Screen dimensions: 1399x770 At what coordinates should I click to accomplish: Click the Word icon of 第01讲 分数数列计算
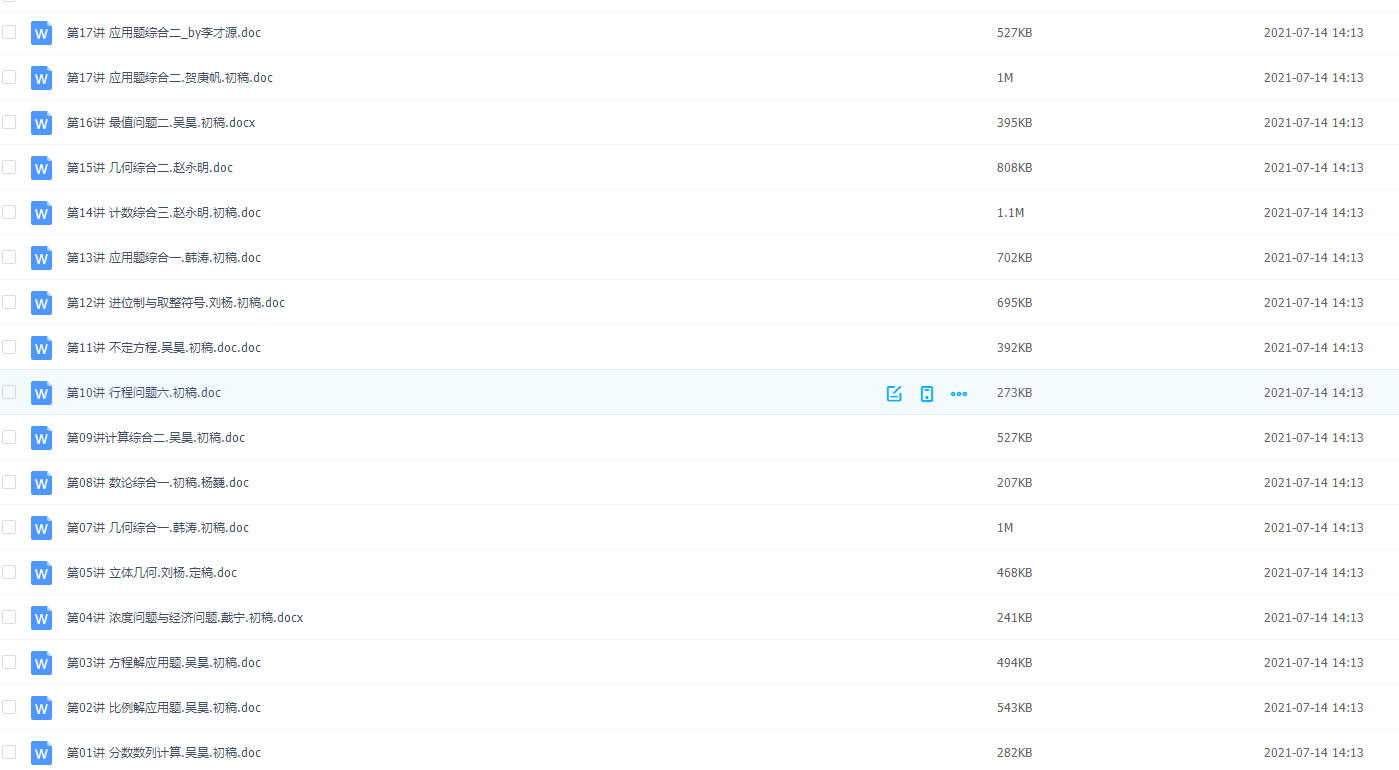(41, 753)
